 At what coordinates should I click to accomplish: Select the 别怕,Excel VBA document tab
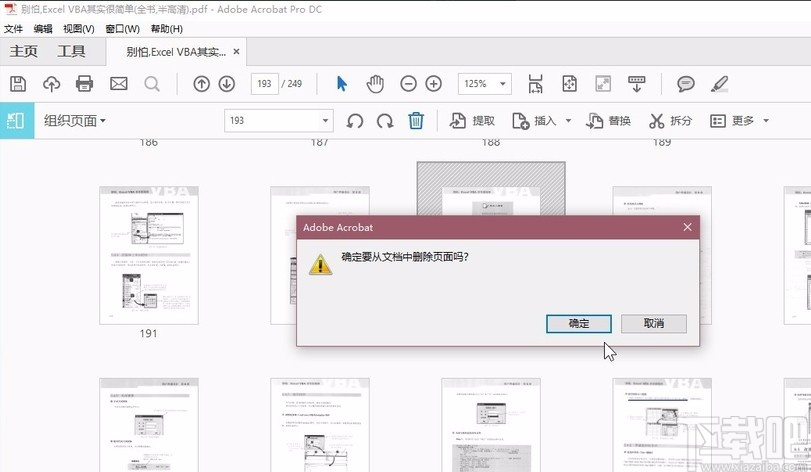point(176,52)
